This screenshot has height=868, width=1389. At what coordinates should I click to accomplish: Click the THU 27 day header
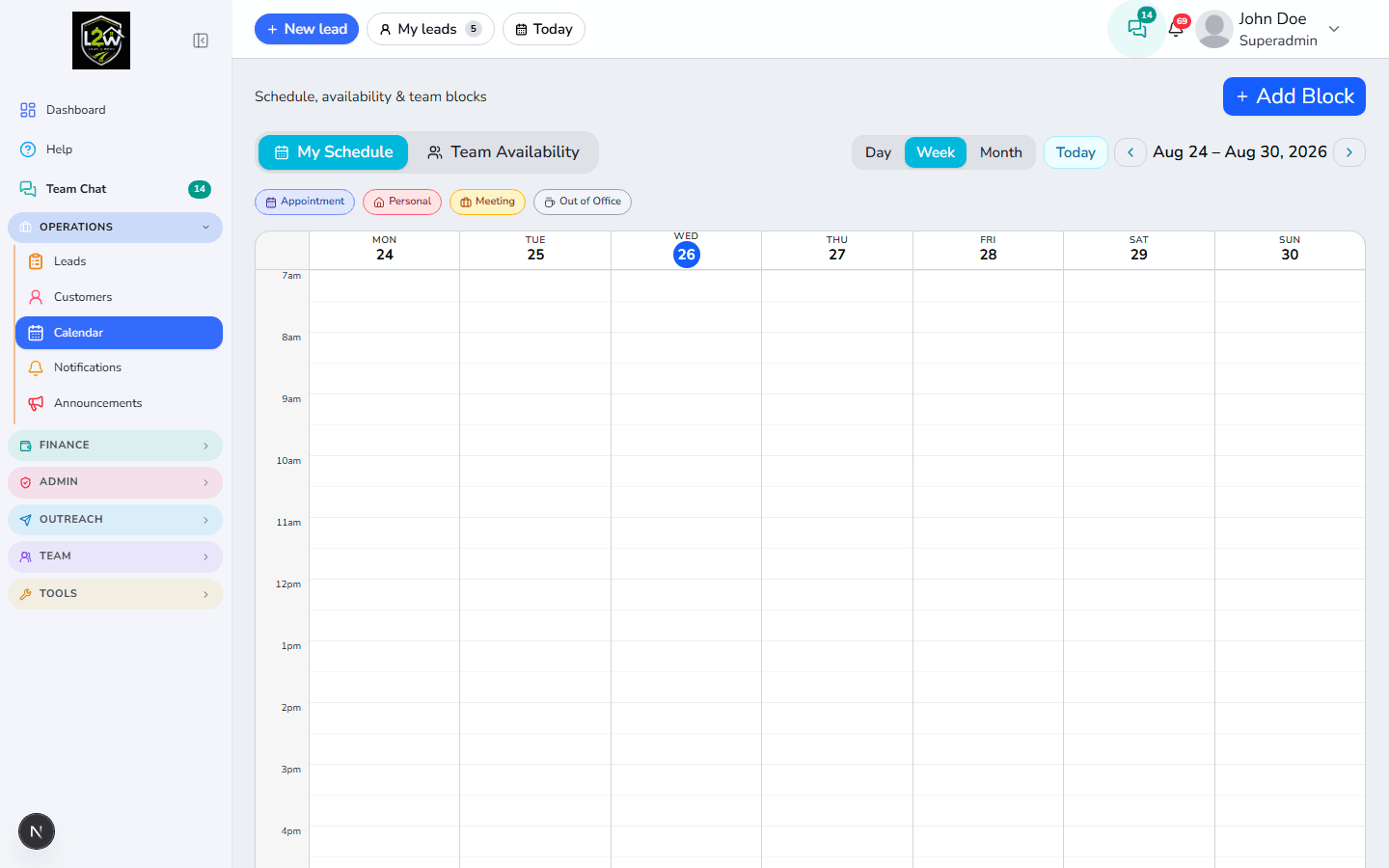tap(837, 250)
